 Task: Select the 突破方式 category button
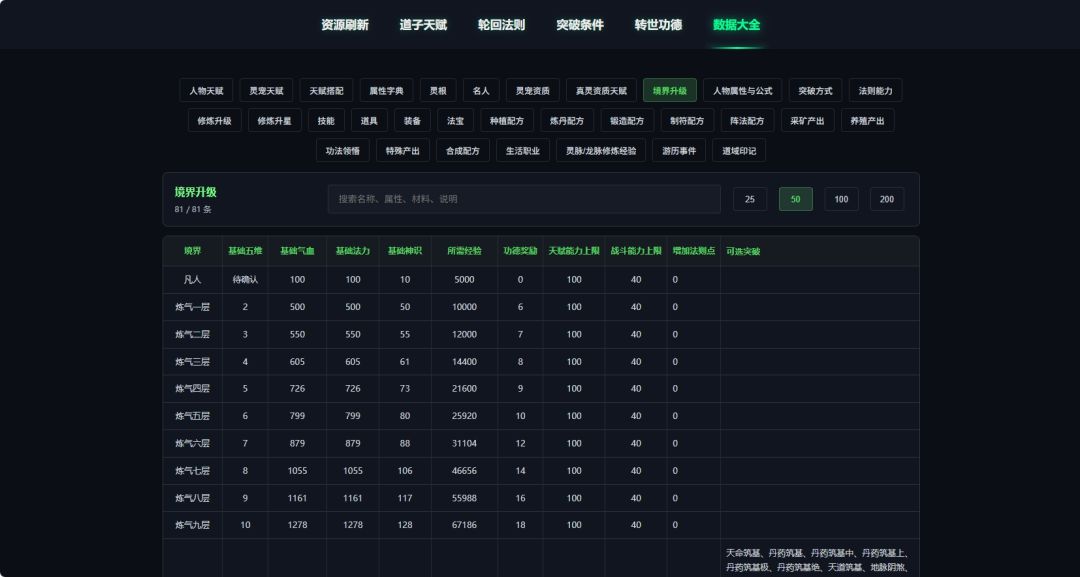pos(816,90)
